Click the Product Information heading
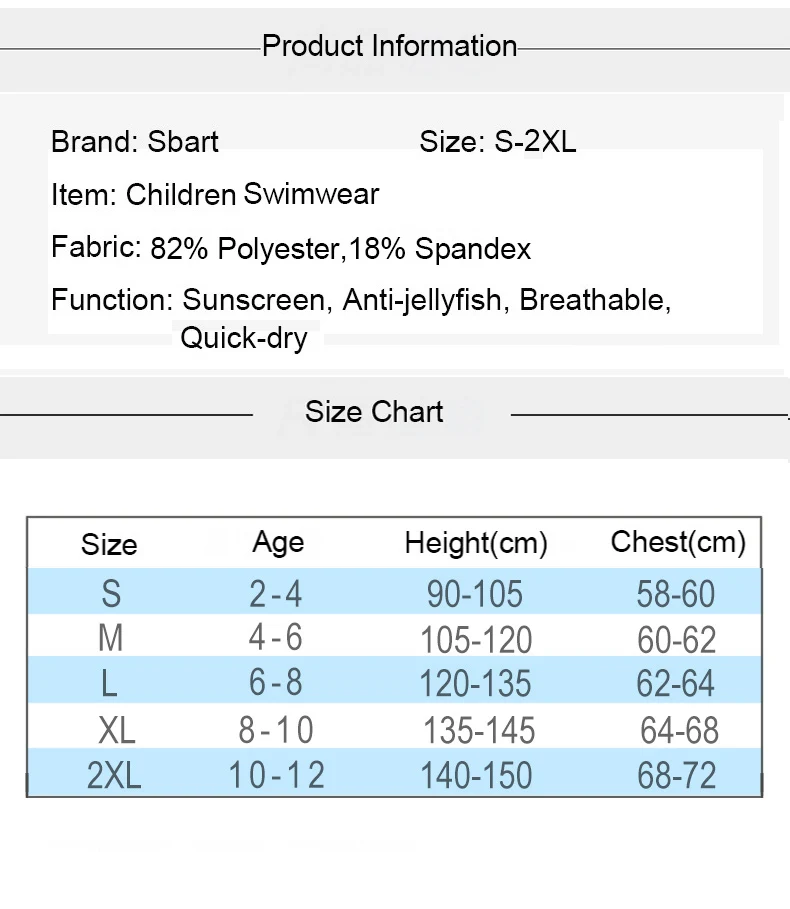790x909 pixels. 389,46
